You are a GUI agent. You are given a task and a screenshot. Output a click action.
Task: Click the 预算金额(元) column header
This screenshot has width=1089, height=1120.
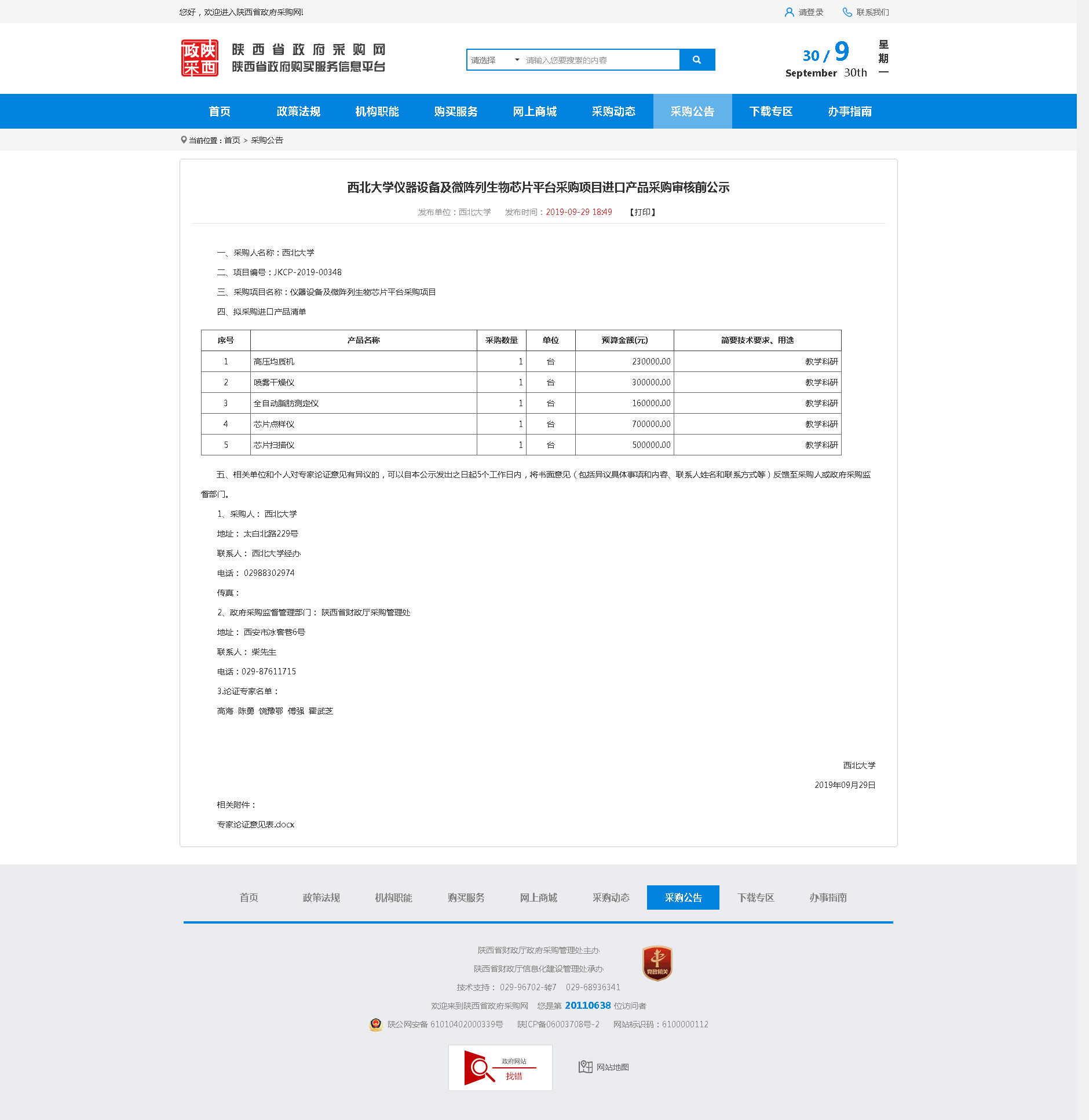click(624, 340)
